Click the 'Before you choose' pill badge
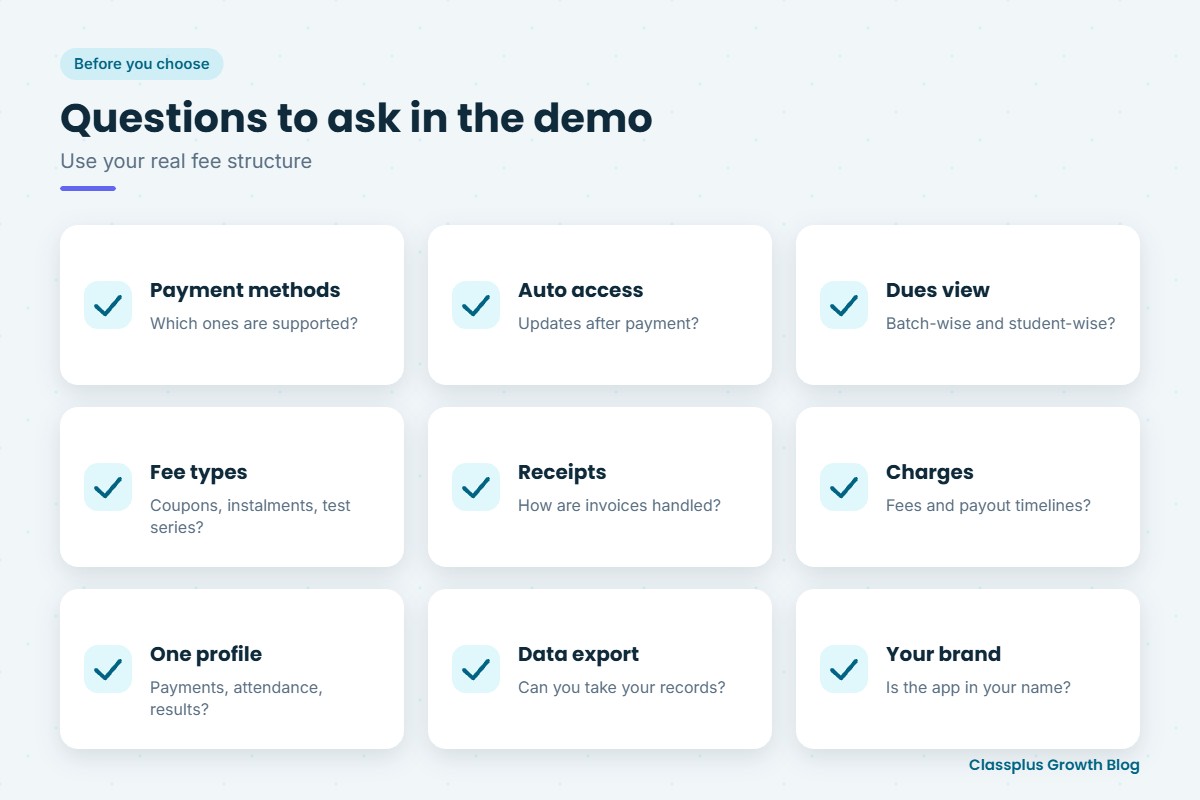Viewport: 1200px width, 800px height. pos(142,64)
